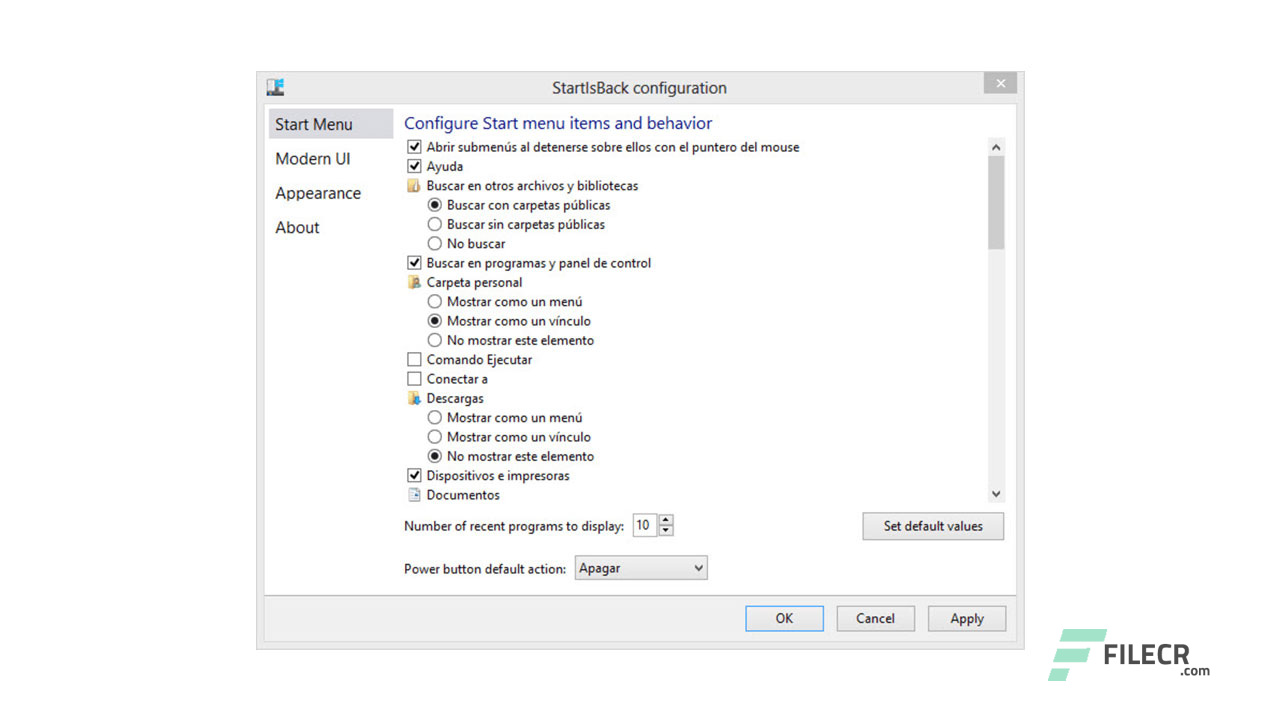1280x720 pixels.
Task: Choose No mostrar este elemento for Descargas
Action: (434, 456)
